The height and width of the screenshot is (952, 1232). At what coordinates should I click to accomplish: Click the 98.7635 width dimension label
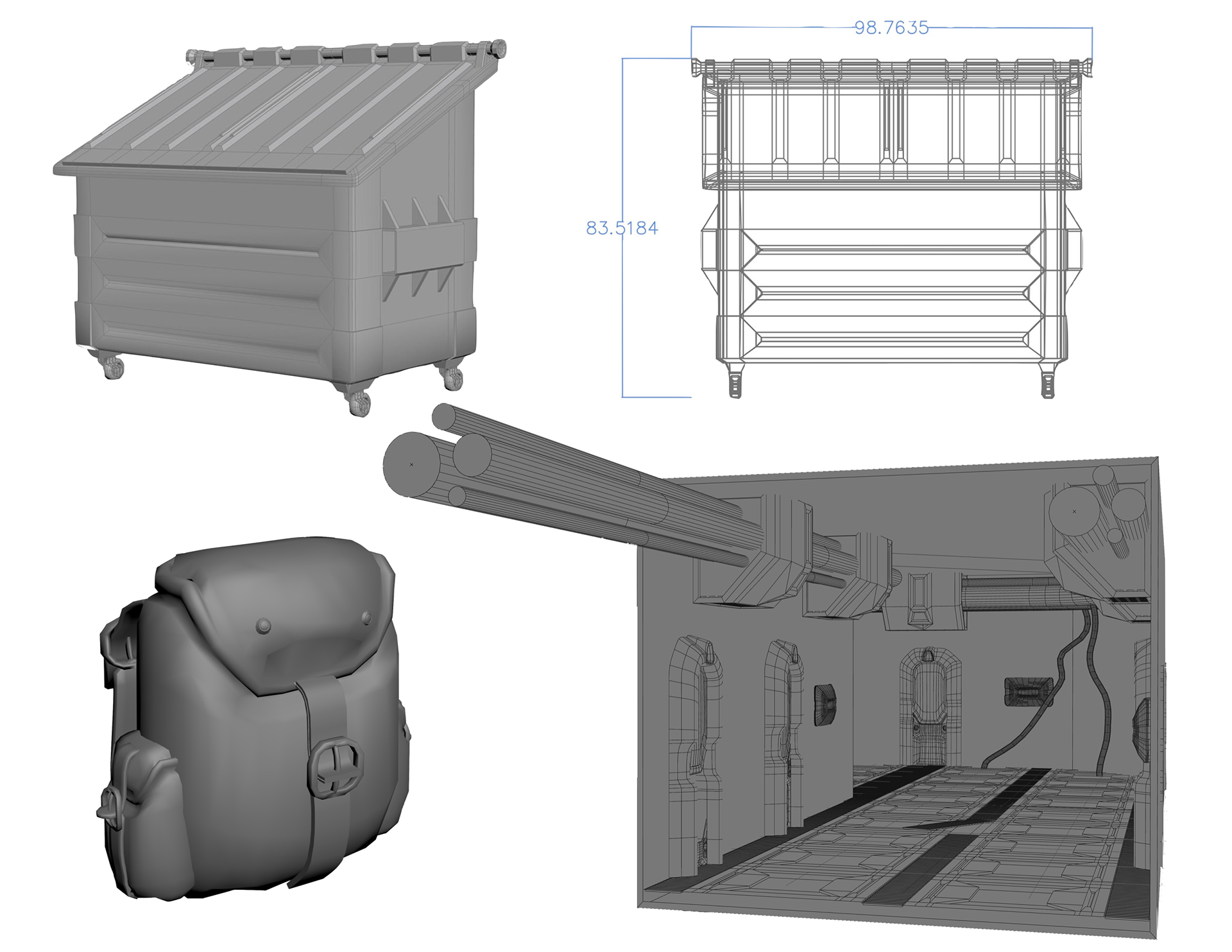coord(891,28)
